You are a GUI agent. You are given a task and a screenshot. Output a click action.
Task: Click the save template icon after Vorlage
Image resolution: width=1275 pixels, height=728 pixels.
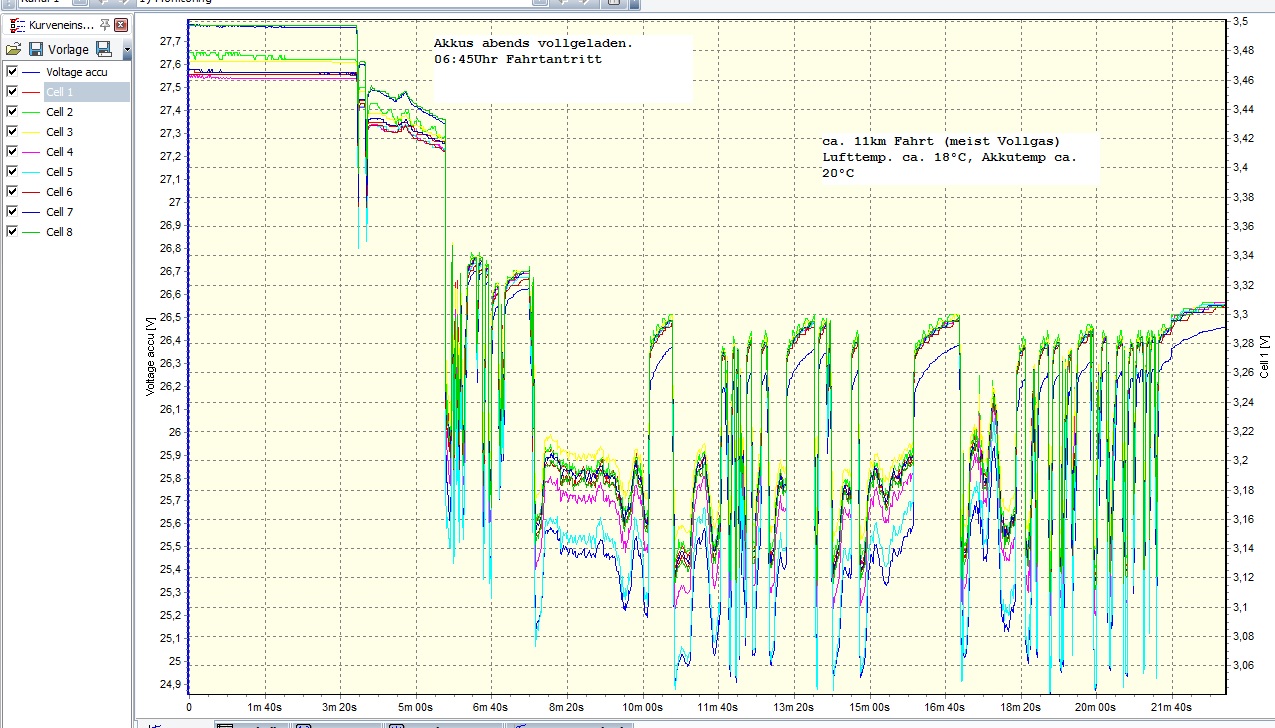[x=104, y=49]
